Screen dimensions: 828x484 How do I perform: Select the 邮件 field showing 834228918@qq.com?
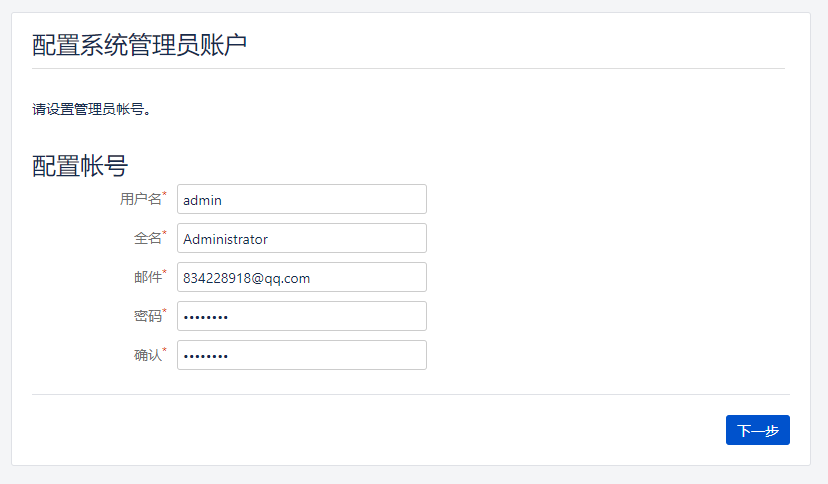(302, 277)
